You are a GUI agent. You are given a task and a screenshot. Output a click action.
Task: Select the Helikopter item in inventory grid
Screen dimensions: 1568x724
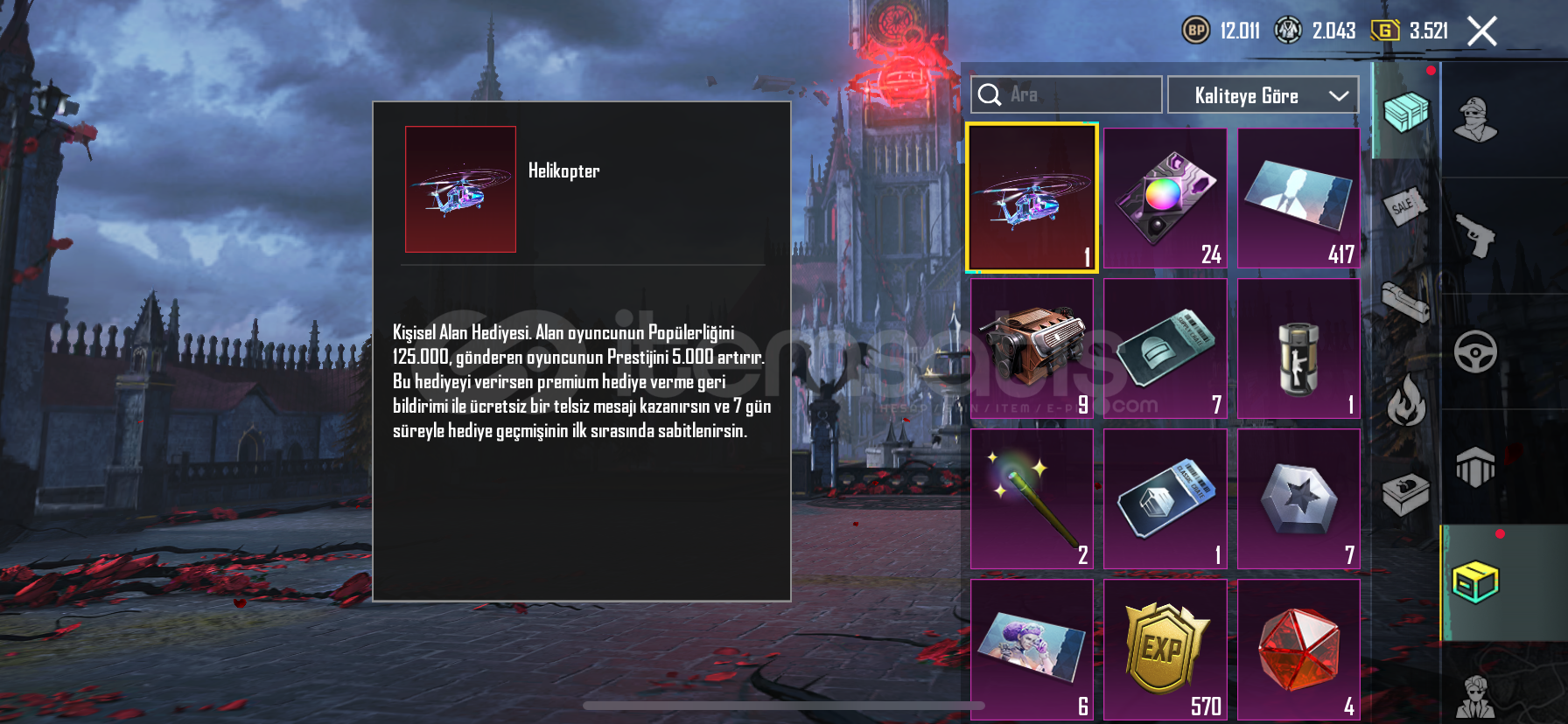1032,198
